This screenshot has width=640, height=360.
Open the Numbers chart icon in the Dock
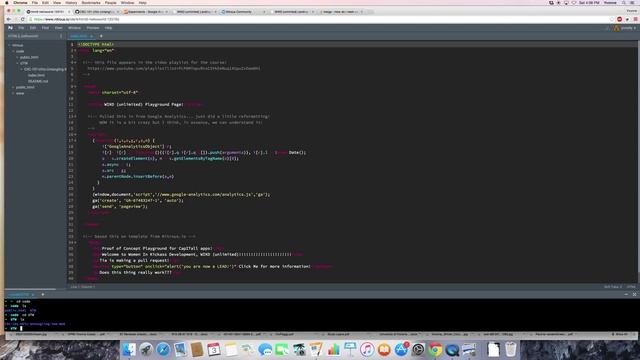[x=333, y=350]
